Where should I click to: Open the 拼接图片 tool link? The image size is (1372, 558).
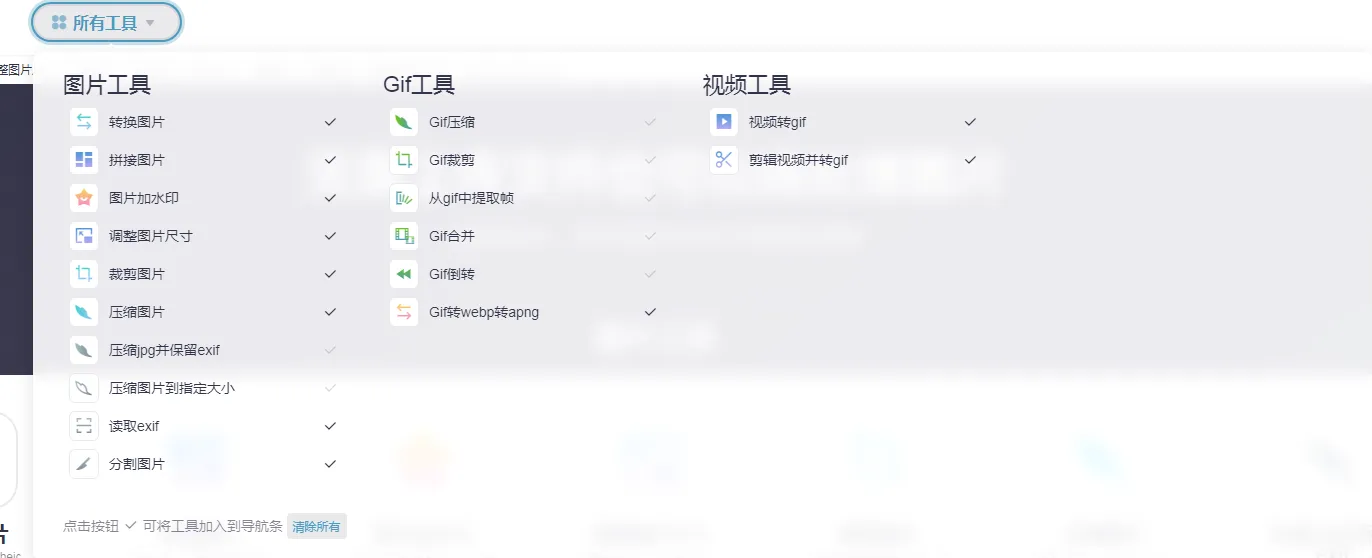pyautogui.click(x=137, y=160)
